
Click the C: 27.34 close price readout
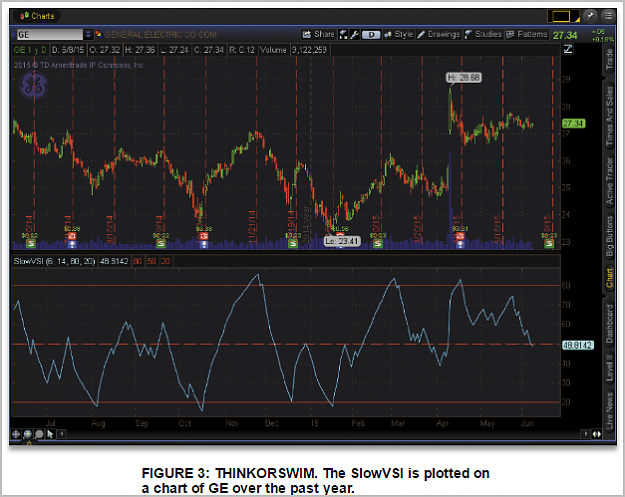pos(208,50)
